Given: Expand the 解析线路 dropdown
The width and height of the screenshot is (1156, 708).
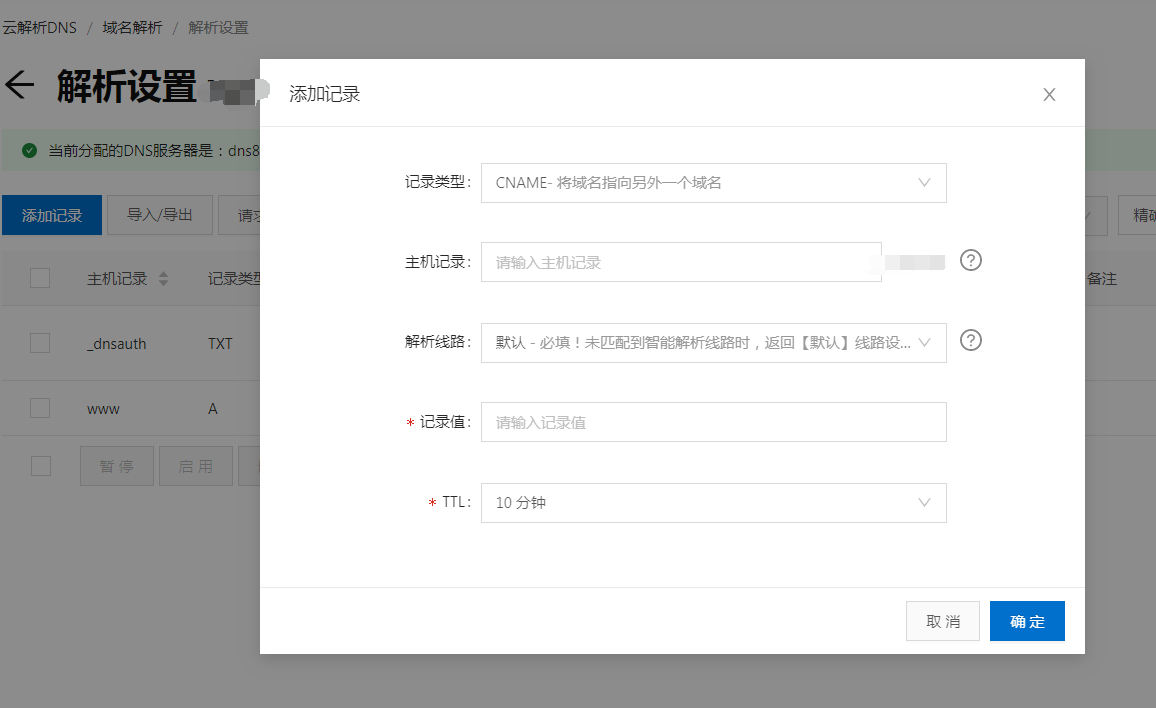Looking at the screenshot, I should click(713, 342).
